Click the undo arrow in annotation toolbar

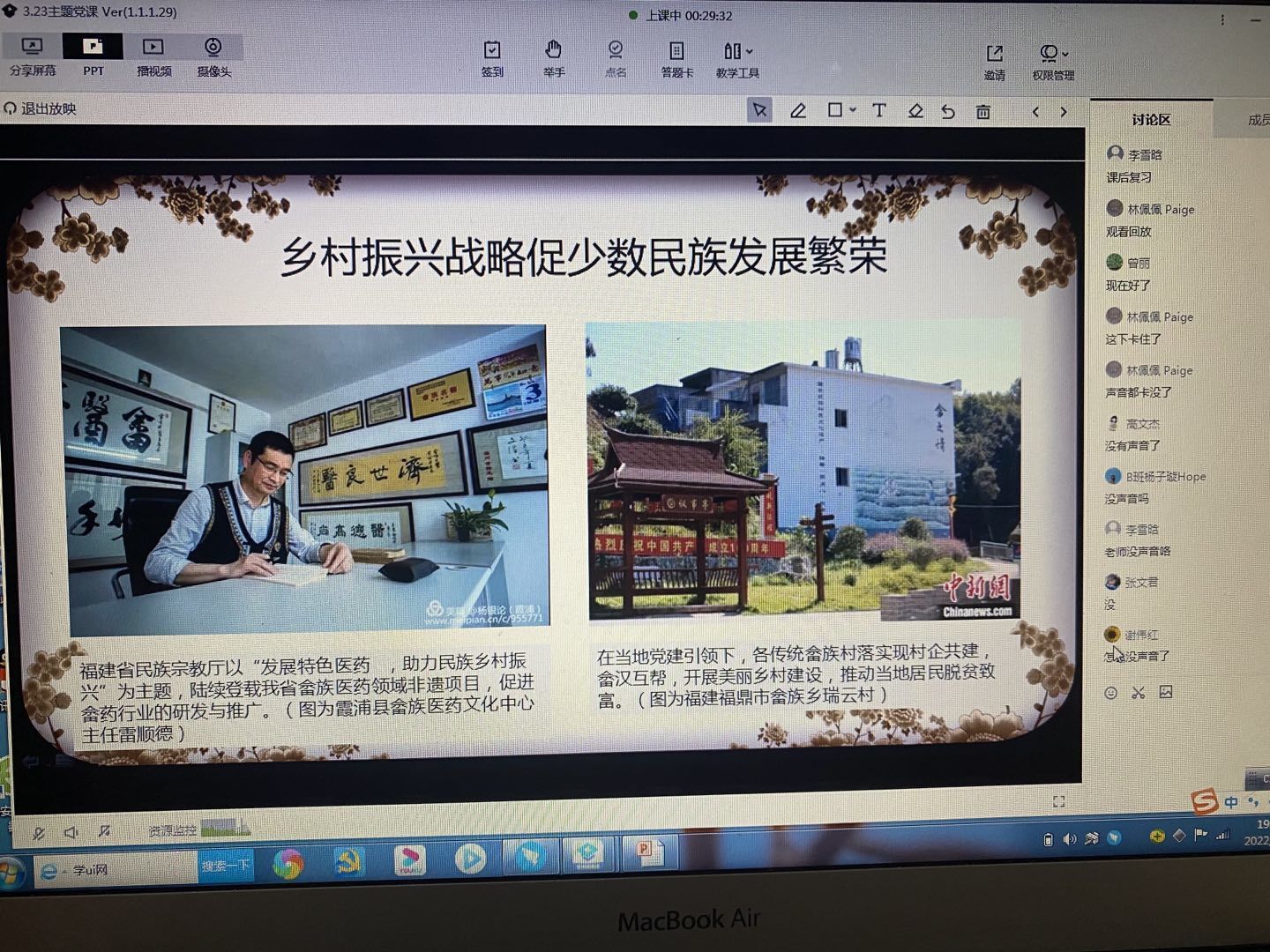948,112
